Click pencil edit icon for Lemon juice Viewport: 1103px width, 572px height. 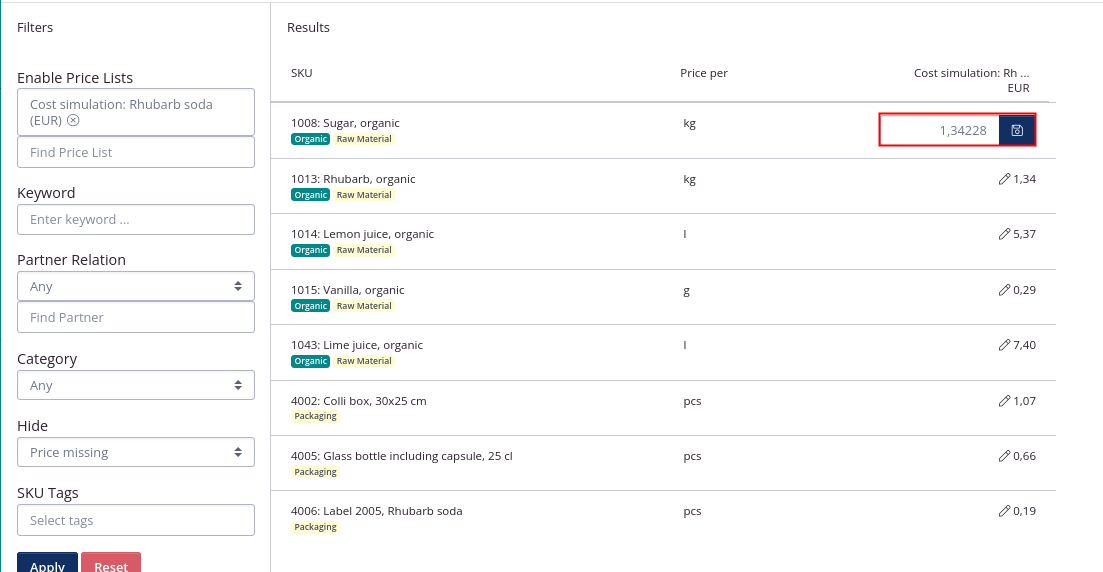[1004, 234]
